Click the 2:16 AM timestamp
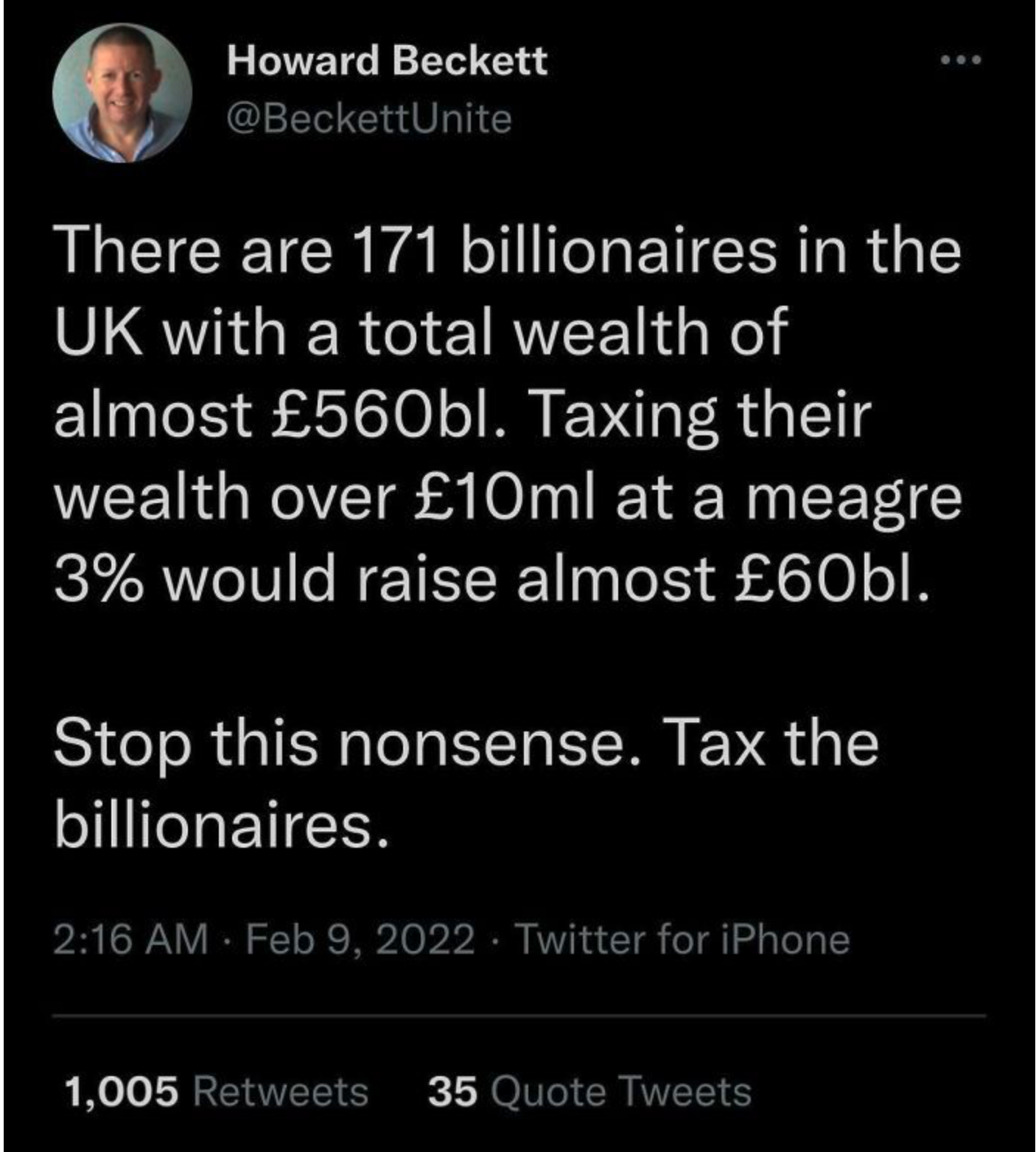The width and height of the screenshot is (1036, 1152). click(130, 939)
